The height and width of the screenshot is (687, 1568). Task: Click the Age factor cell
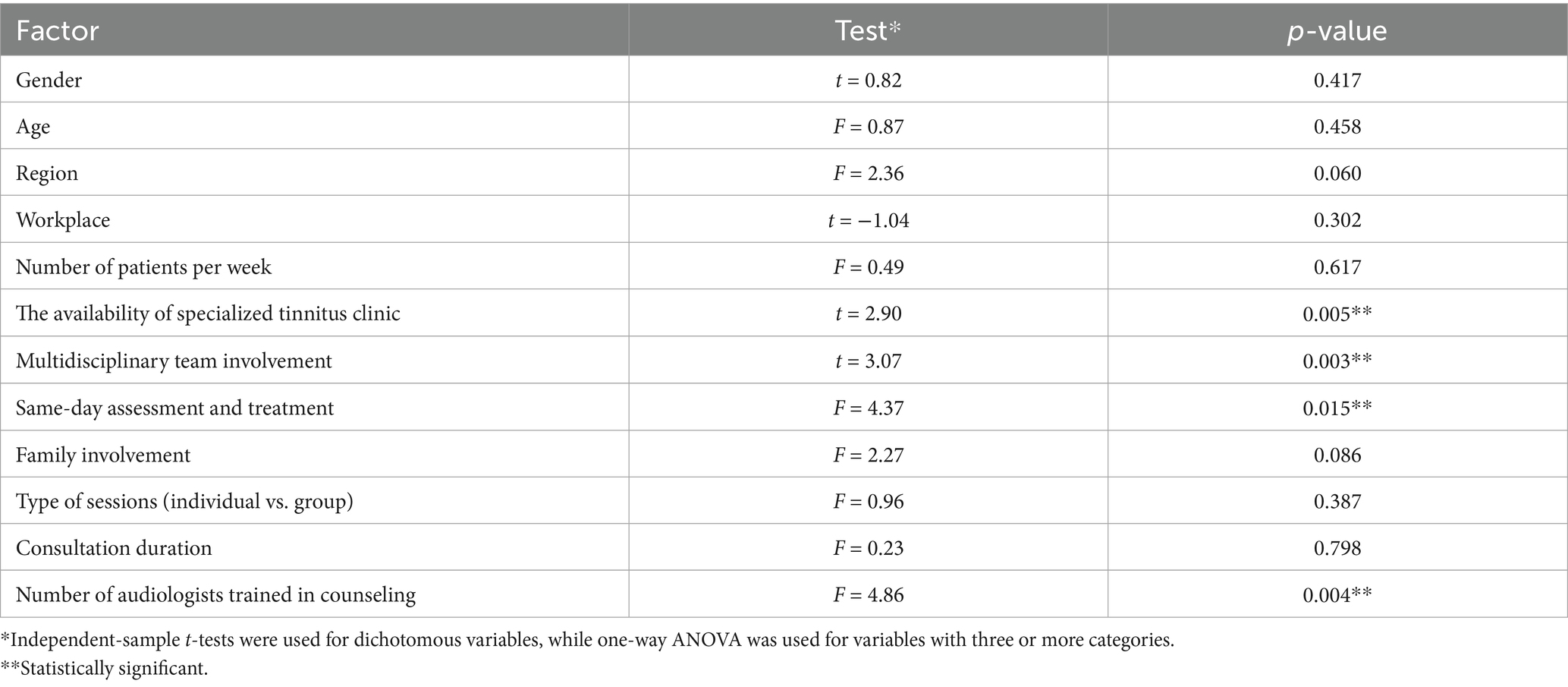tap(33, 126)
